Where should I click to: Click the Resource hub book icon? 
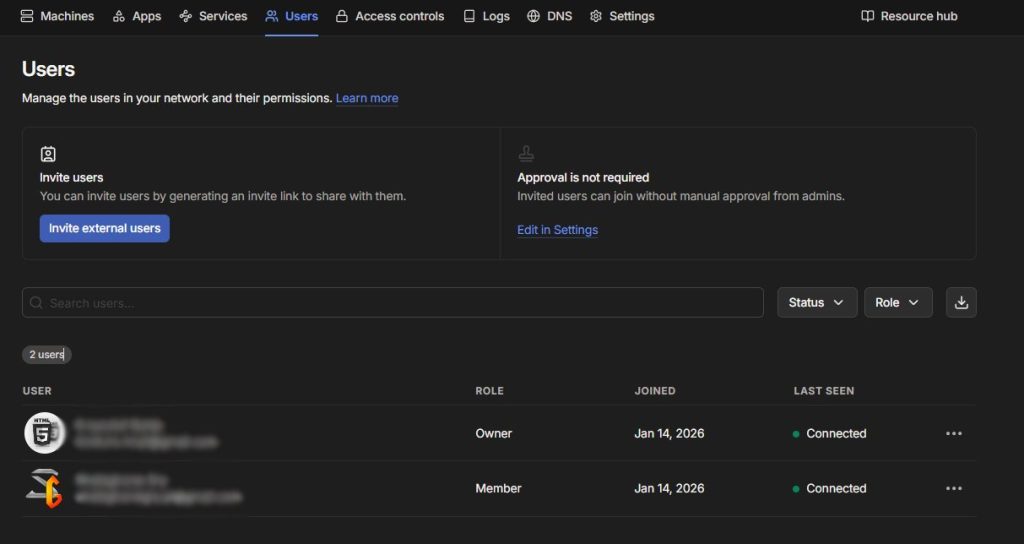(x=867, y=16)
